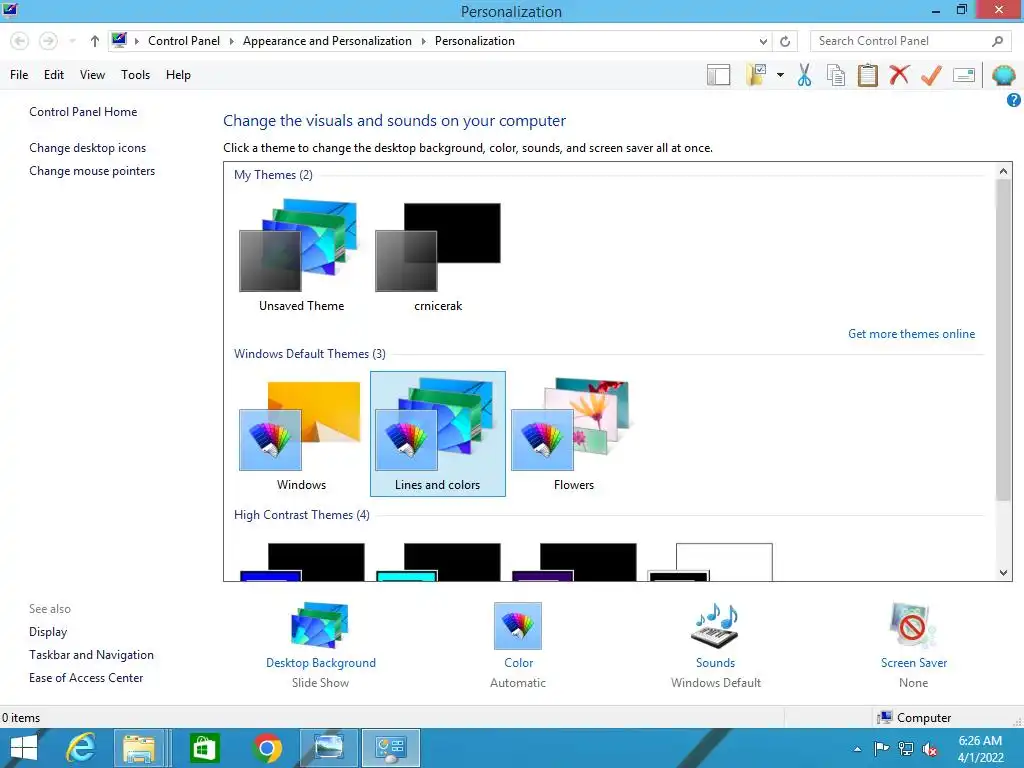Show hidden tray icons arrow
Screen dimensions: 1024x768
[x=857, y=749]
